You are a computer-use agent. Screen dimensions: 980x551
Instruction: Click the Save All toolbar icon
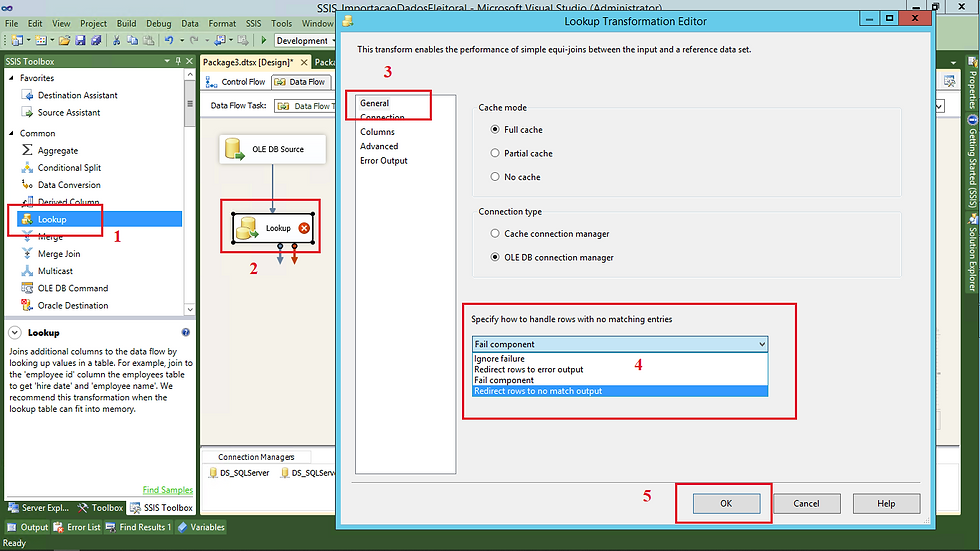[96, 41]
